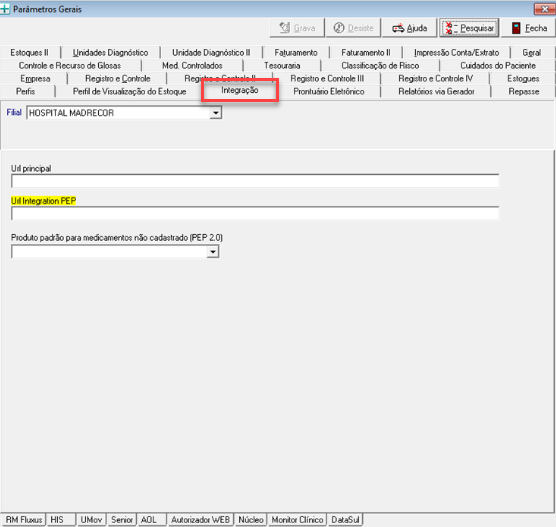Open the Registro e Controle tab

click(x=117, y=79)
